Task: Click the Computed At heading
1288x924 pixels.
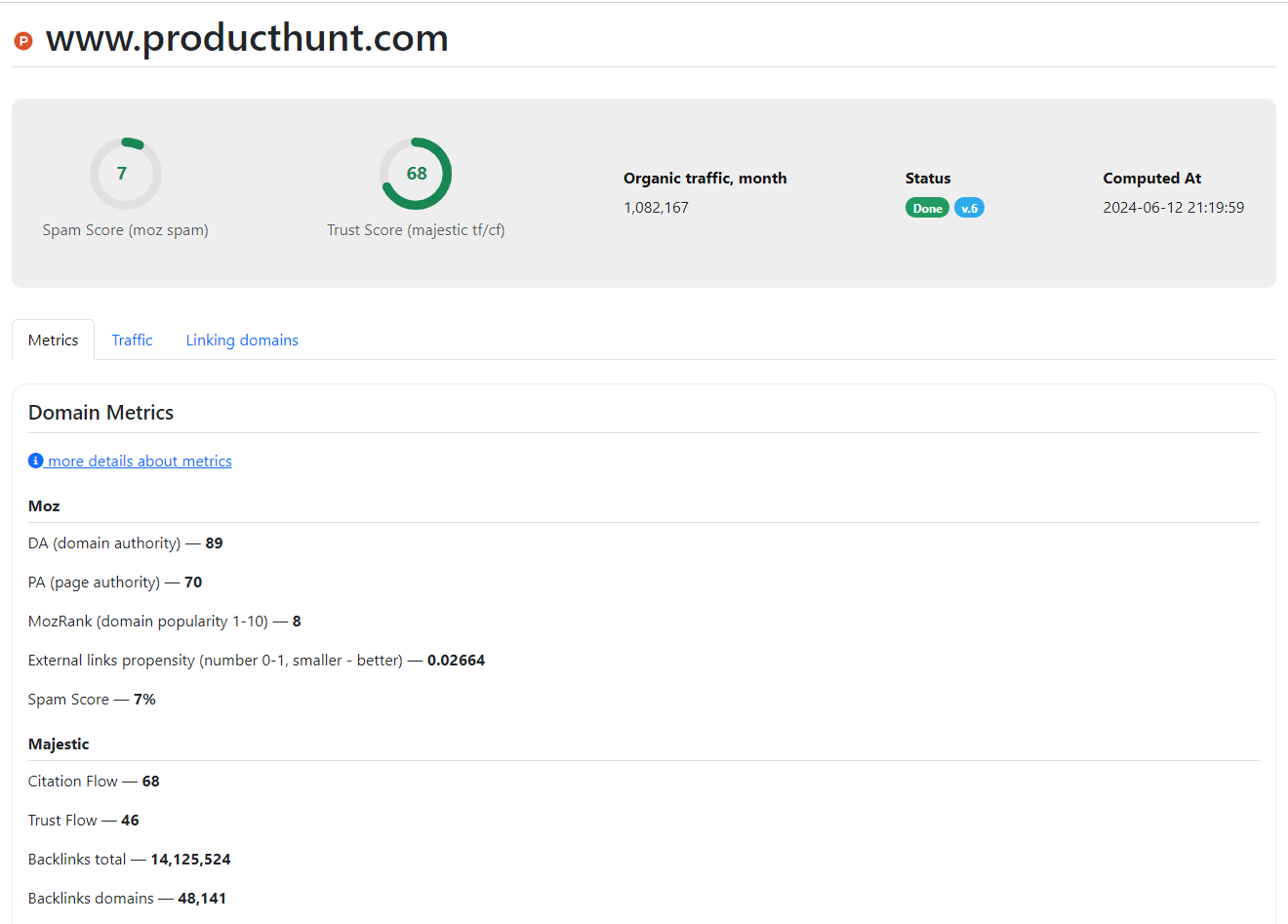Action: (1152, 178)
